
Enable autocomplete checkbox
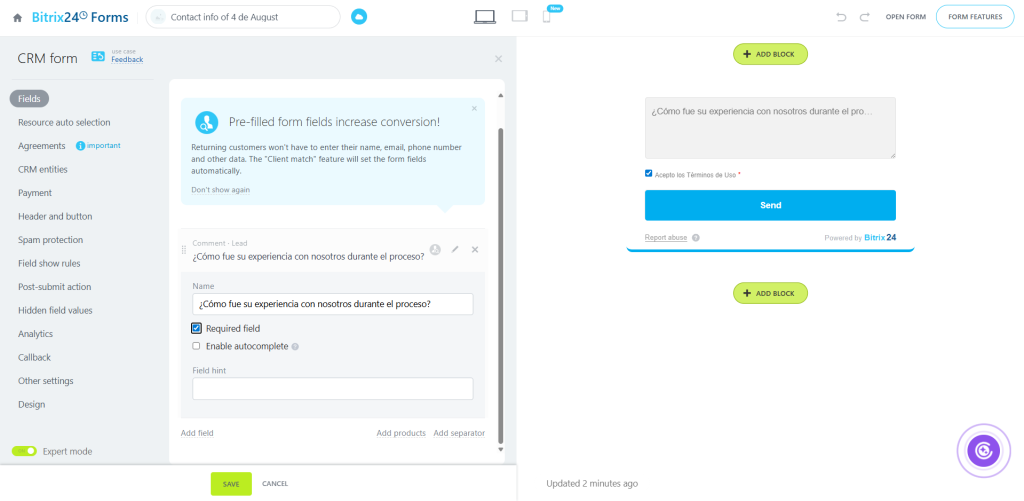click(197, 346)
